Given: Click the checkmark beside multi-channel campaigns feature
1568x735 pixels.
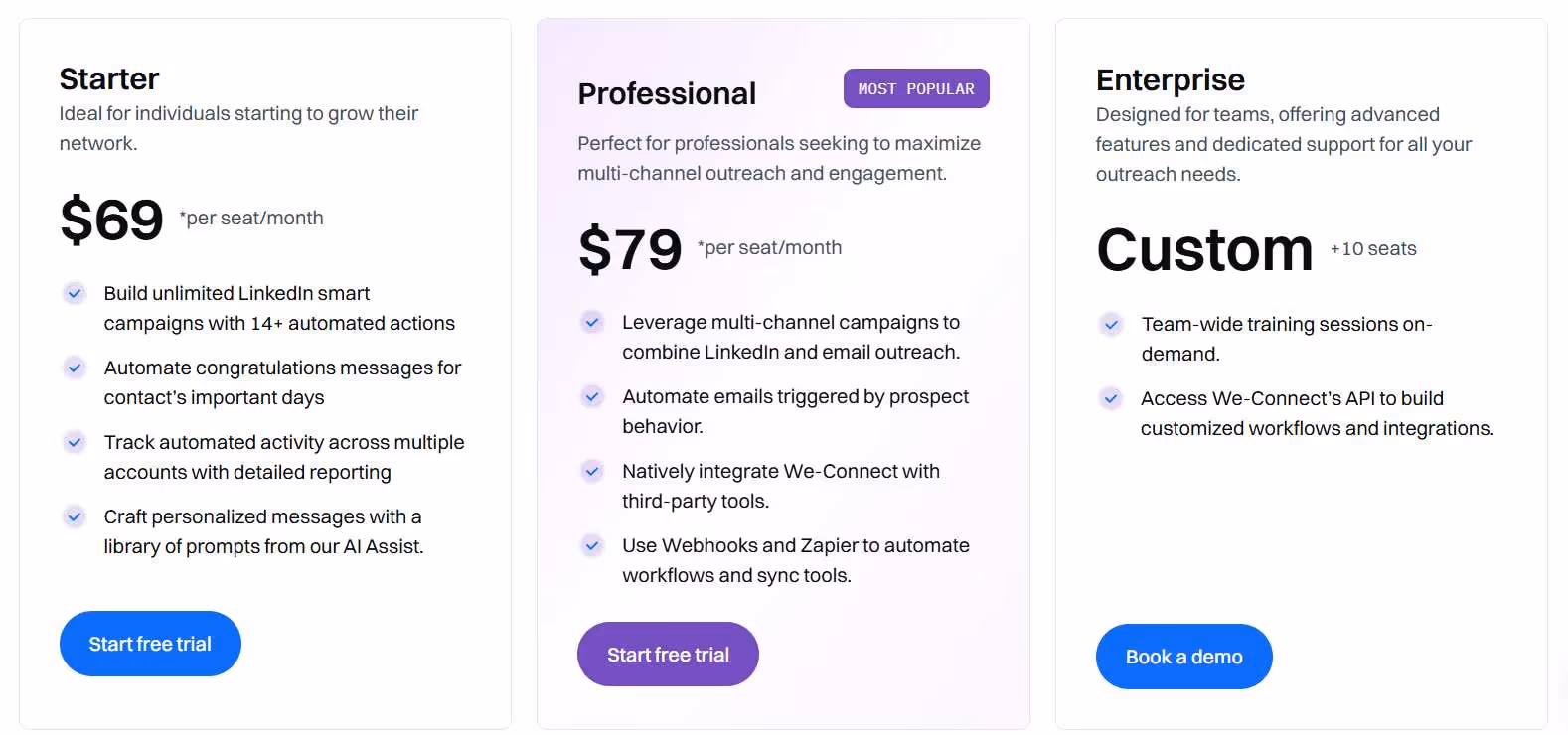Looking at the screenshot, I should click(592, 322).
